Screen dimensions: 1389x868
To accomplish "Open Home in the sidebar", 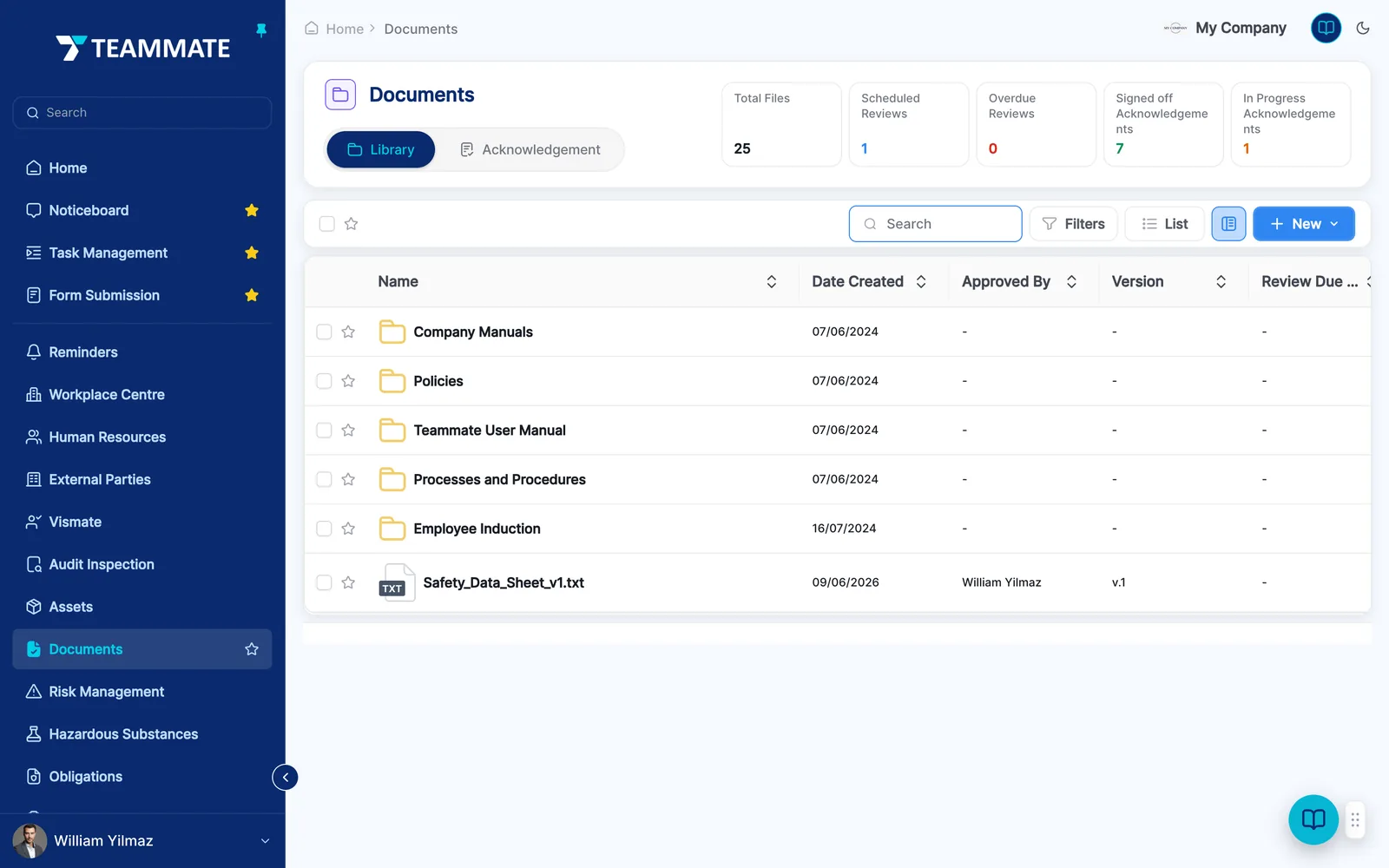I will (142, 168).
